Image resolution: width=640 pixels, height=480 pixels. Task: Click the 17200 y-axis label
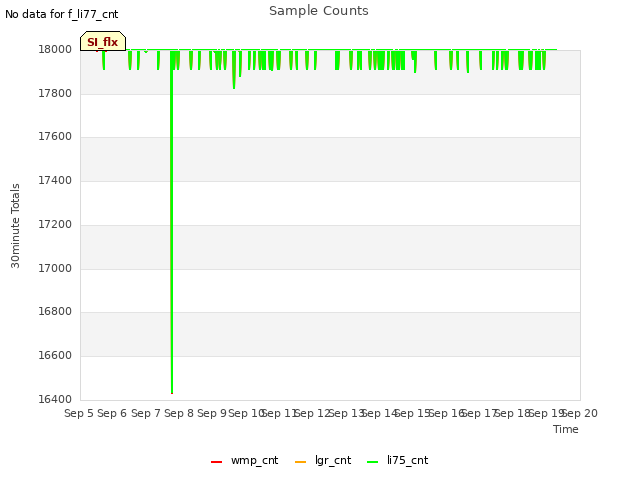pos(55,224)
